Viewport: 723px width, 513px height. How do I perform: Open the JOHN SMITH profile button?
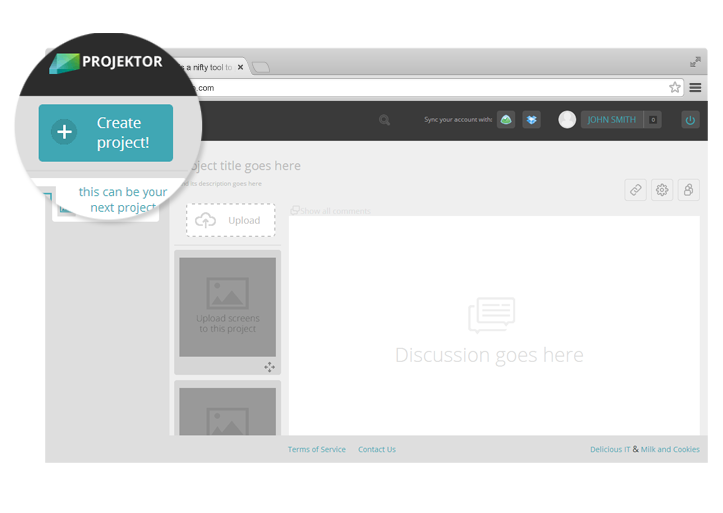pos(611,120)
